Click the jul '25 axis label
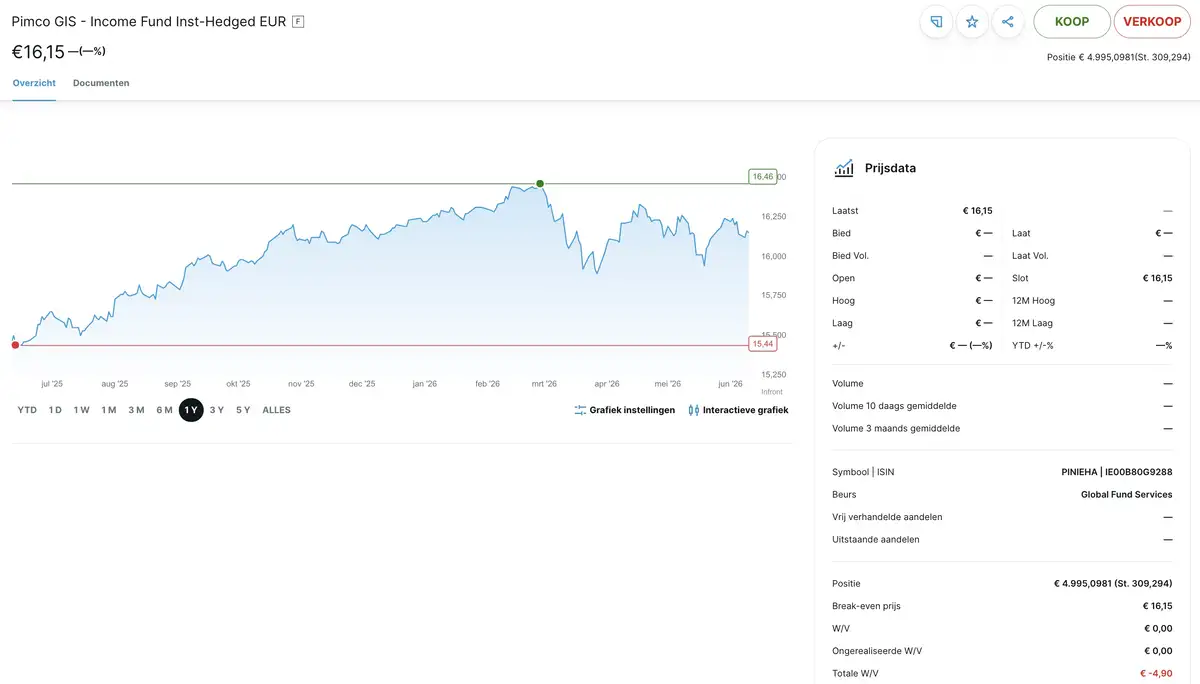This screenshot has width=1200, height=684. coord(52,384)
